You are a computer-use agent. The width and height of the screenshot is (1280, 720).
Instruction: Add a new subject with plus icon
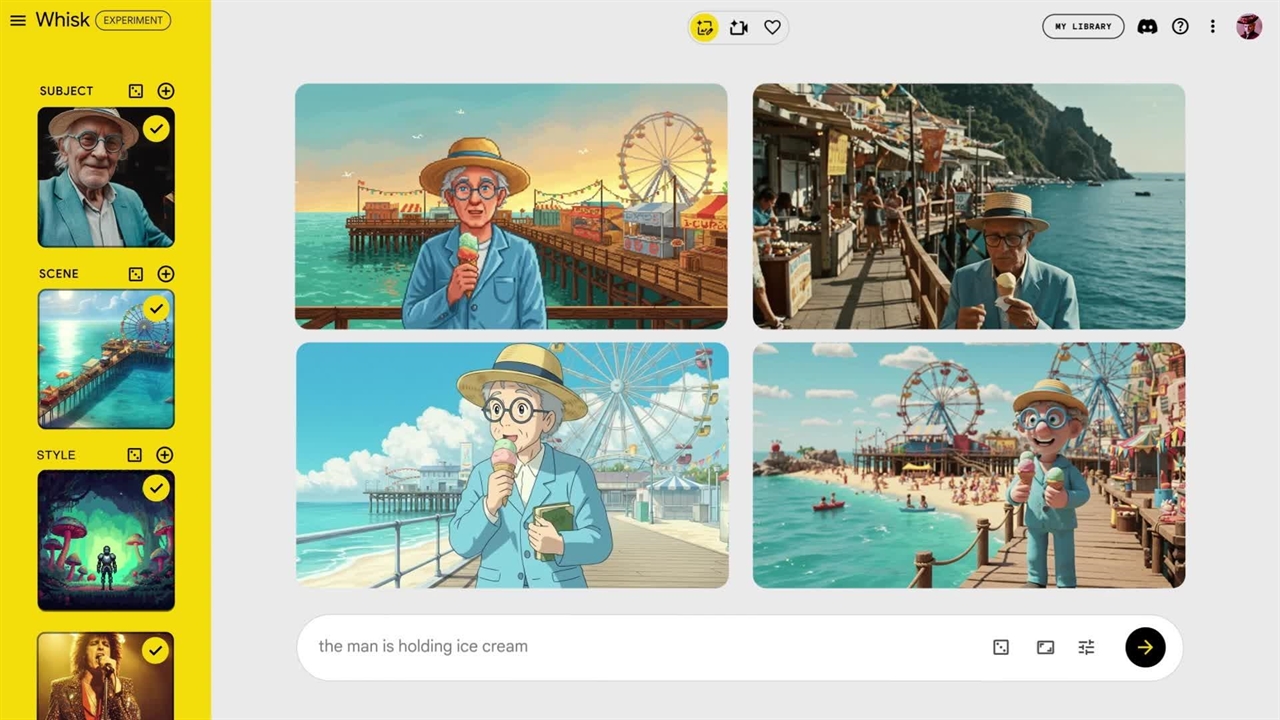(x=166, y=91)
